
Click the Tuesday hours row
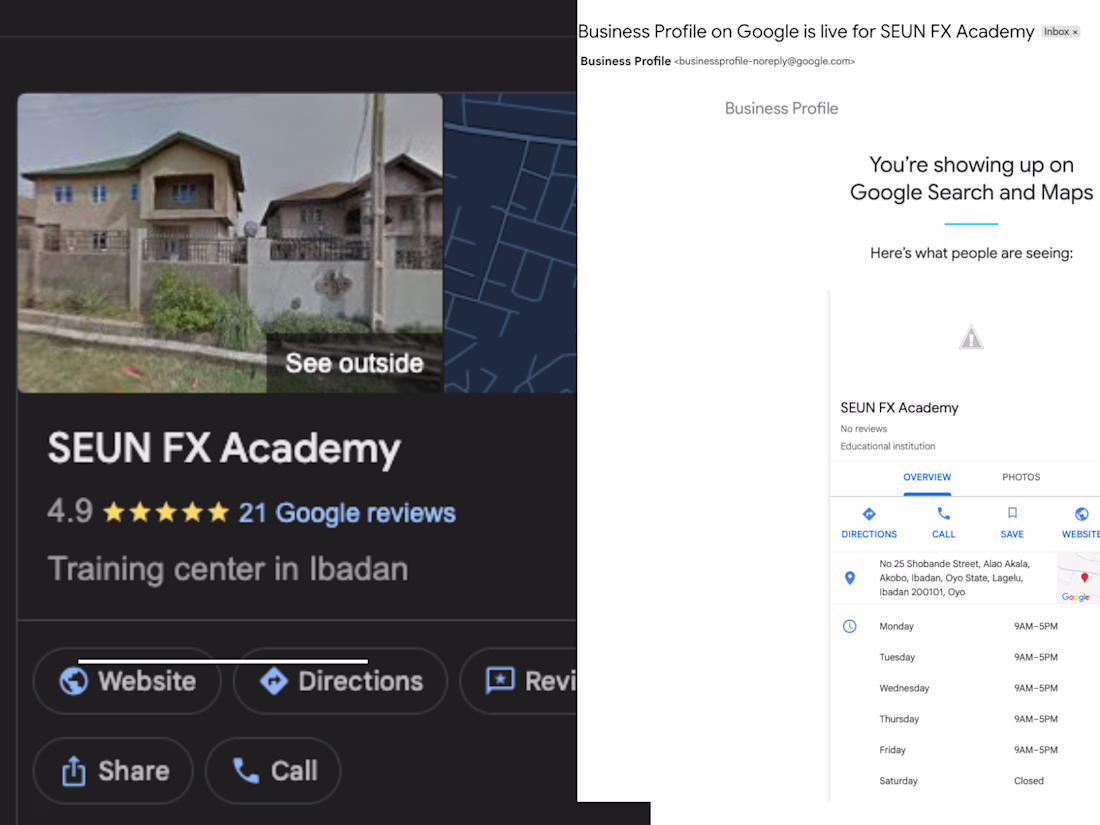[968, 657]
